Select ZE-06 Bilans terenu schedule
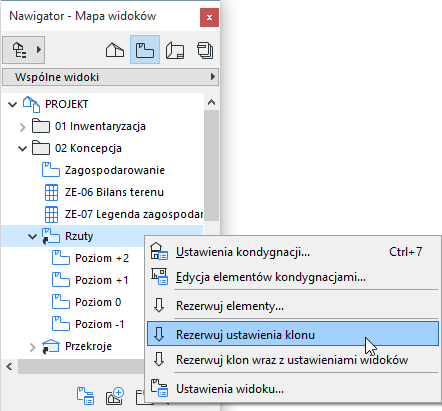Viewport: 442px width, 411px height. point(114,192)
